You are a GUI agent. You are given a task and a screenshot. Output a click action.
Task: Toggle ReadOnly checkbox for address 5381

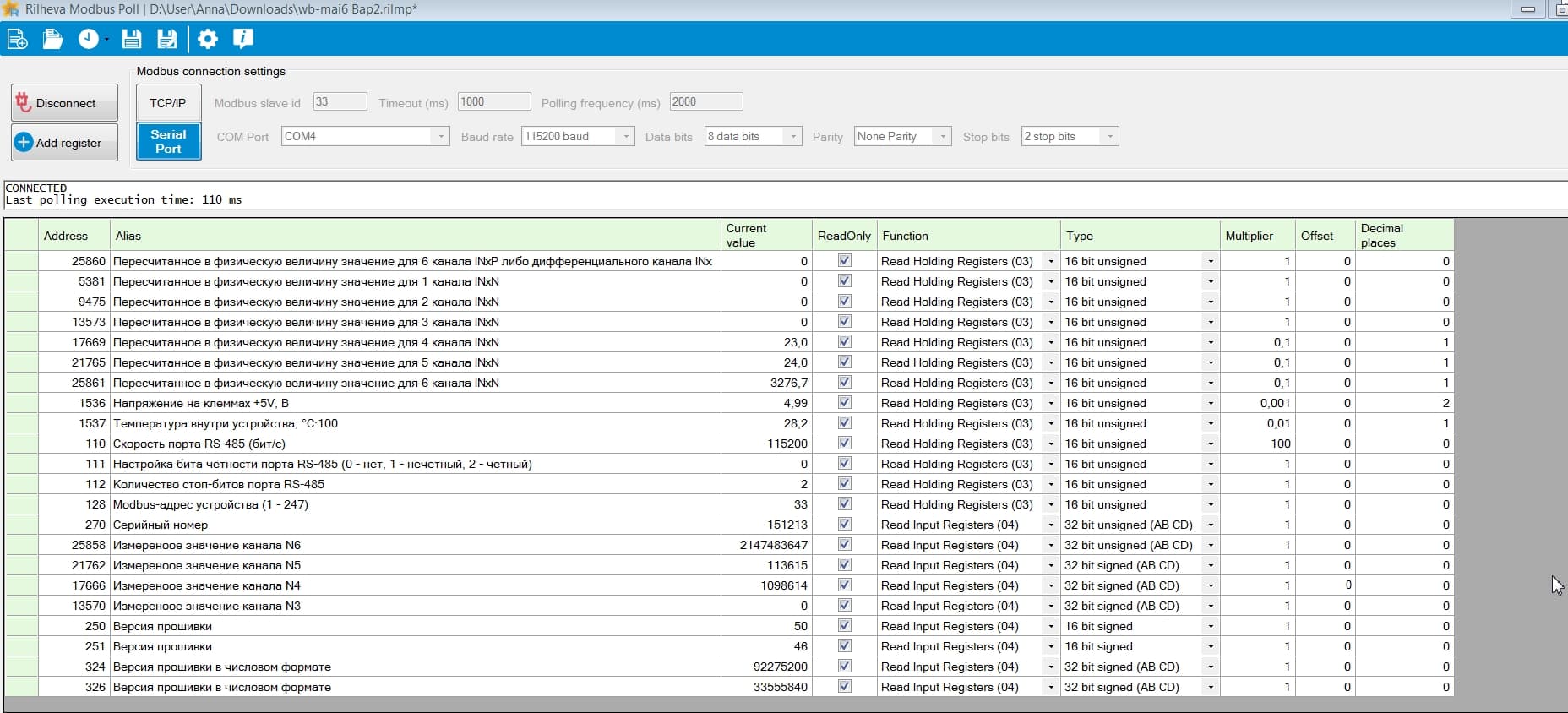(x=844, y=281)
